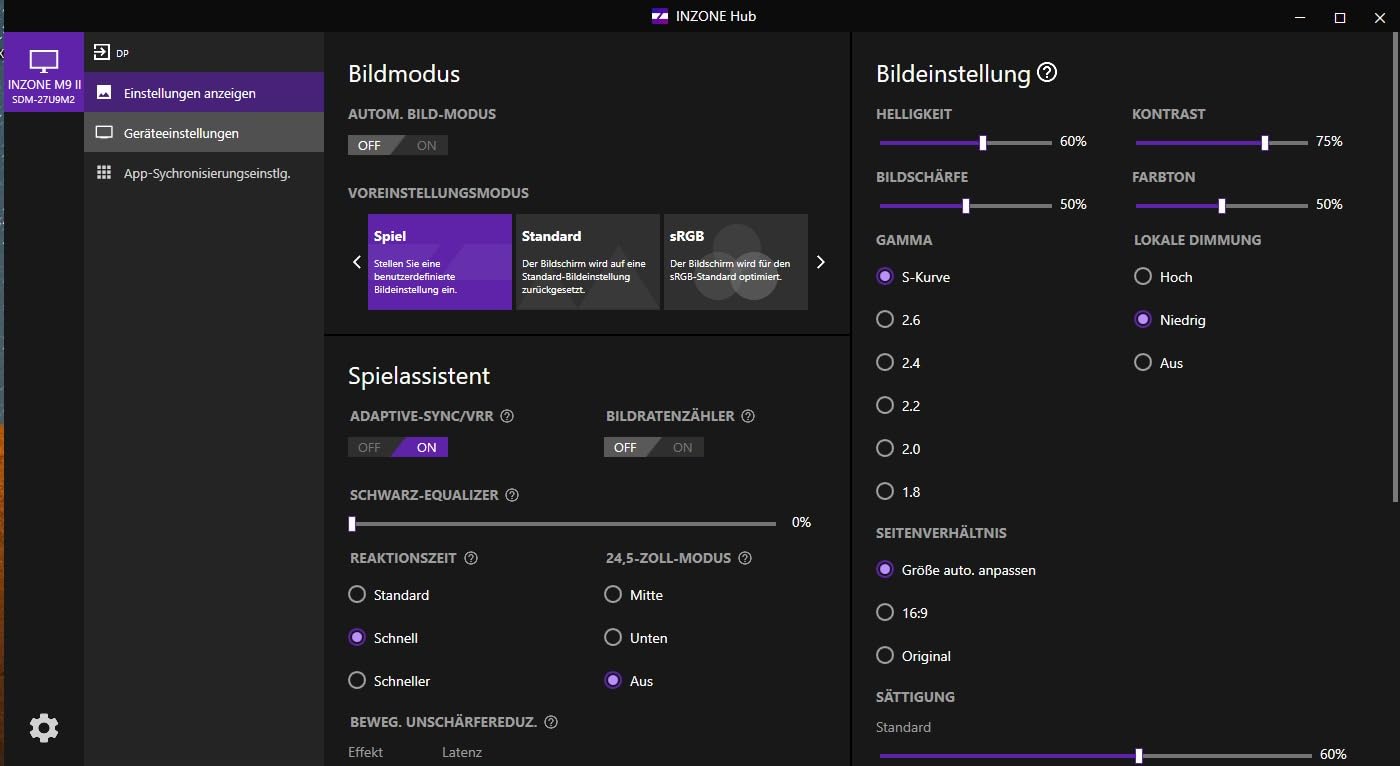Image resolution: width=1400 pixels, height=766 pixels.
Task: Open the Bildeinstellung help question mark
Action: coord(1047,72)
